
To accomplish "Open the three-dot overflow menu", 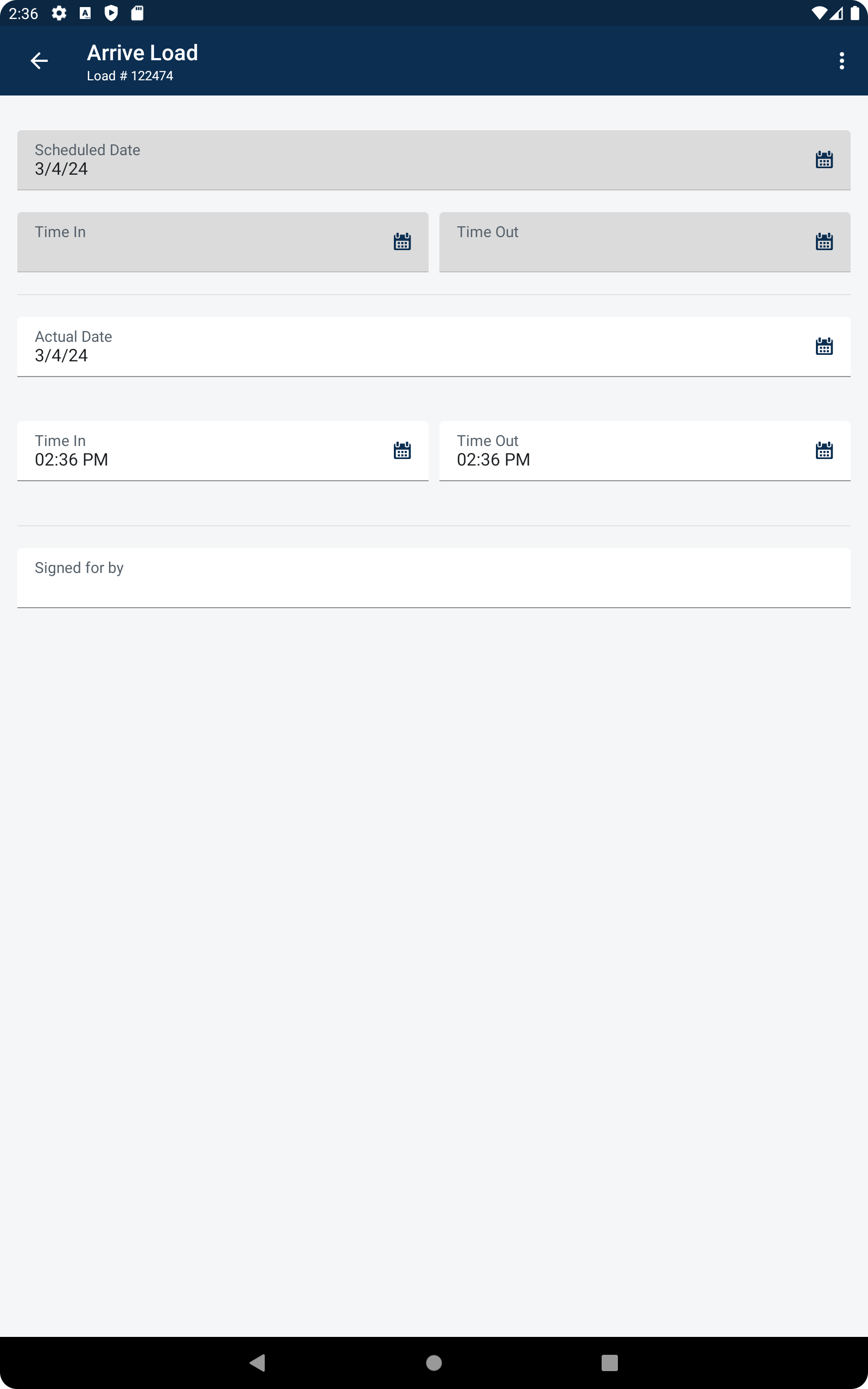I will tap(841, 60).
